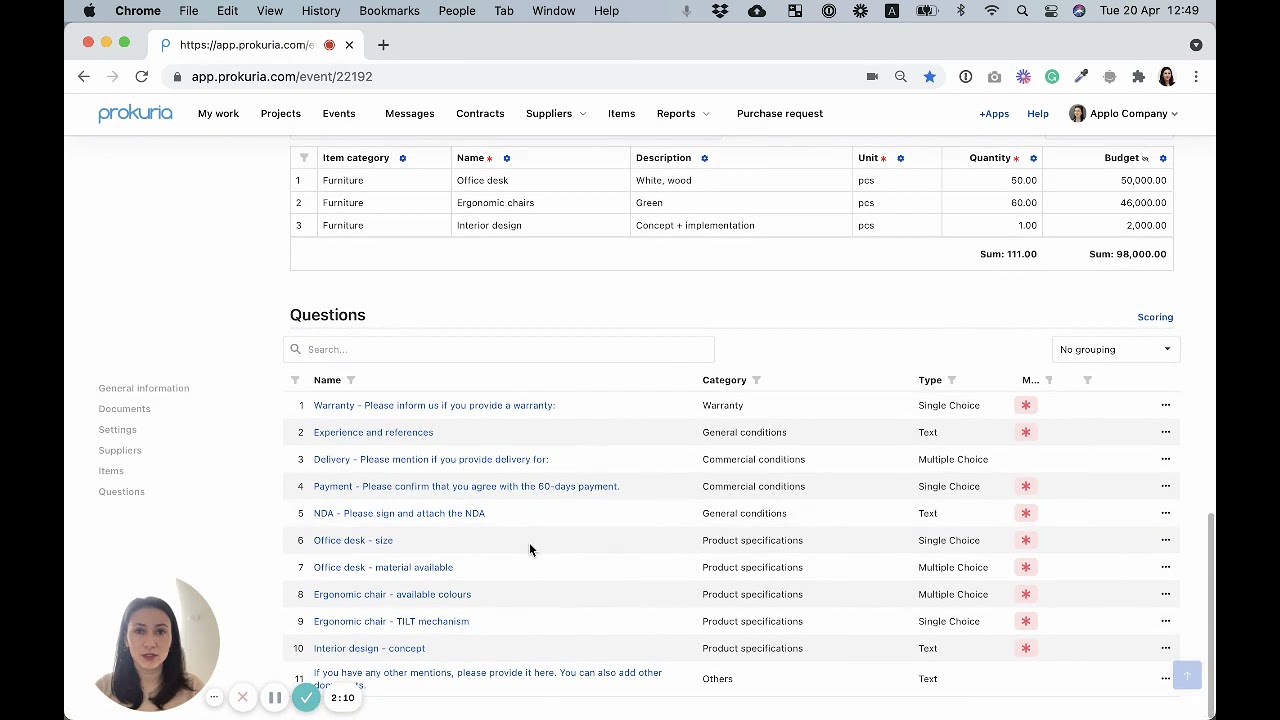Screen dimensions: 1280x720
Task: Open settings gear for Description column
Action: (705, 158)
